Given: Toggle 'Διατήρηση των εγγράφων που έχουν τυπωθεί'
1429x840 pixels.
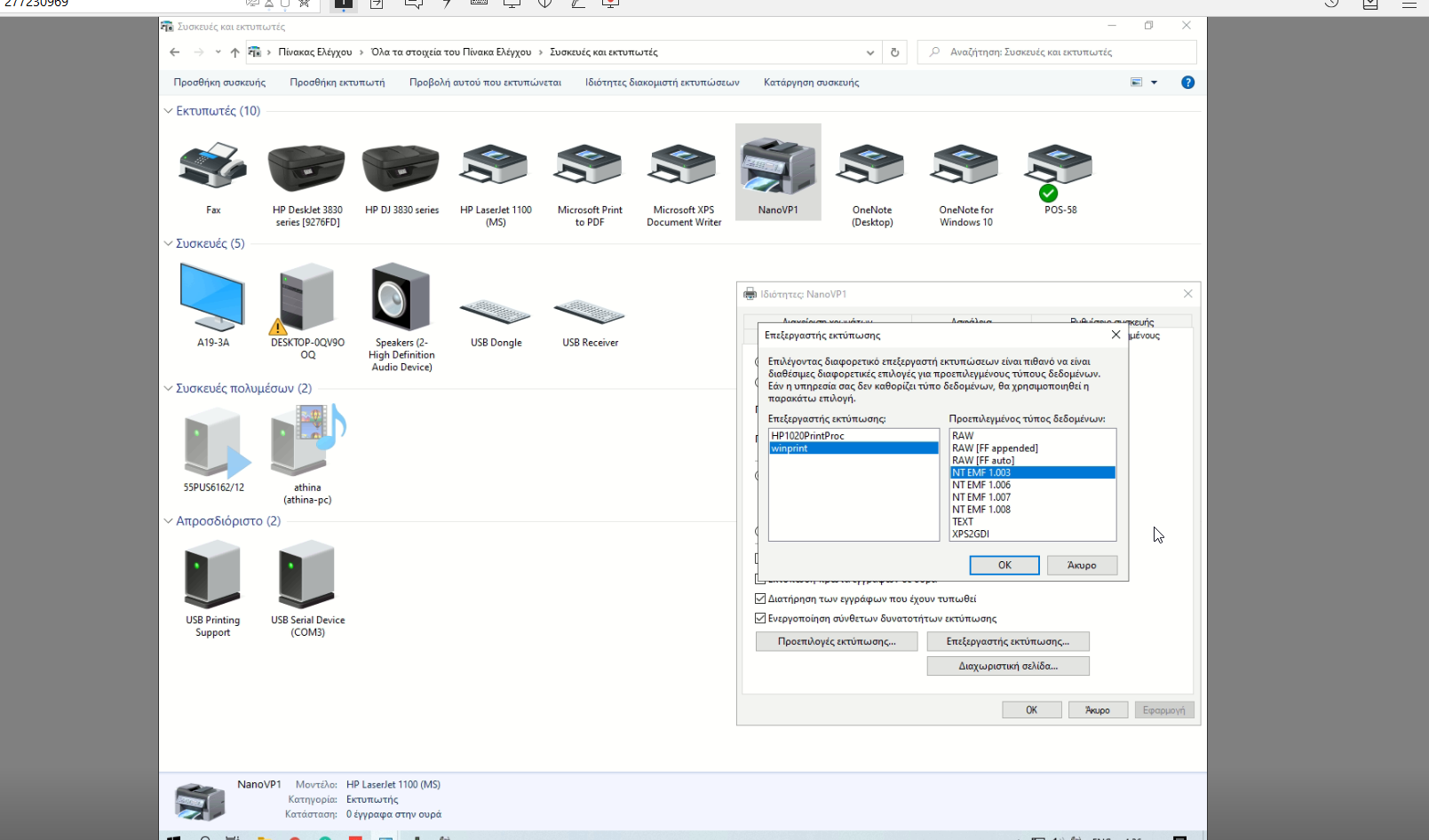Looking at the screenshot, I should tap(760, 598).
